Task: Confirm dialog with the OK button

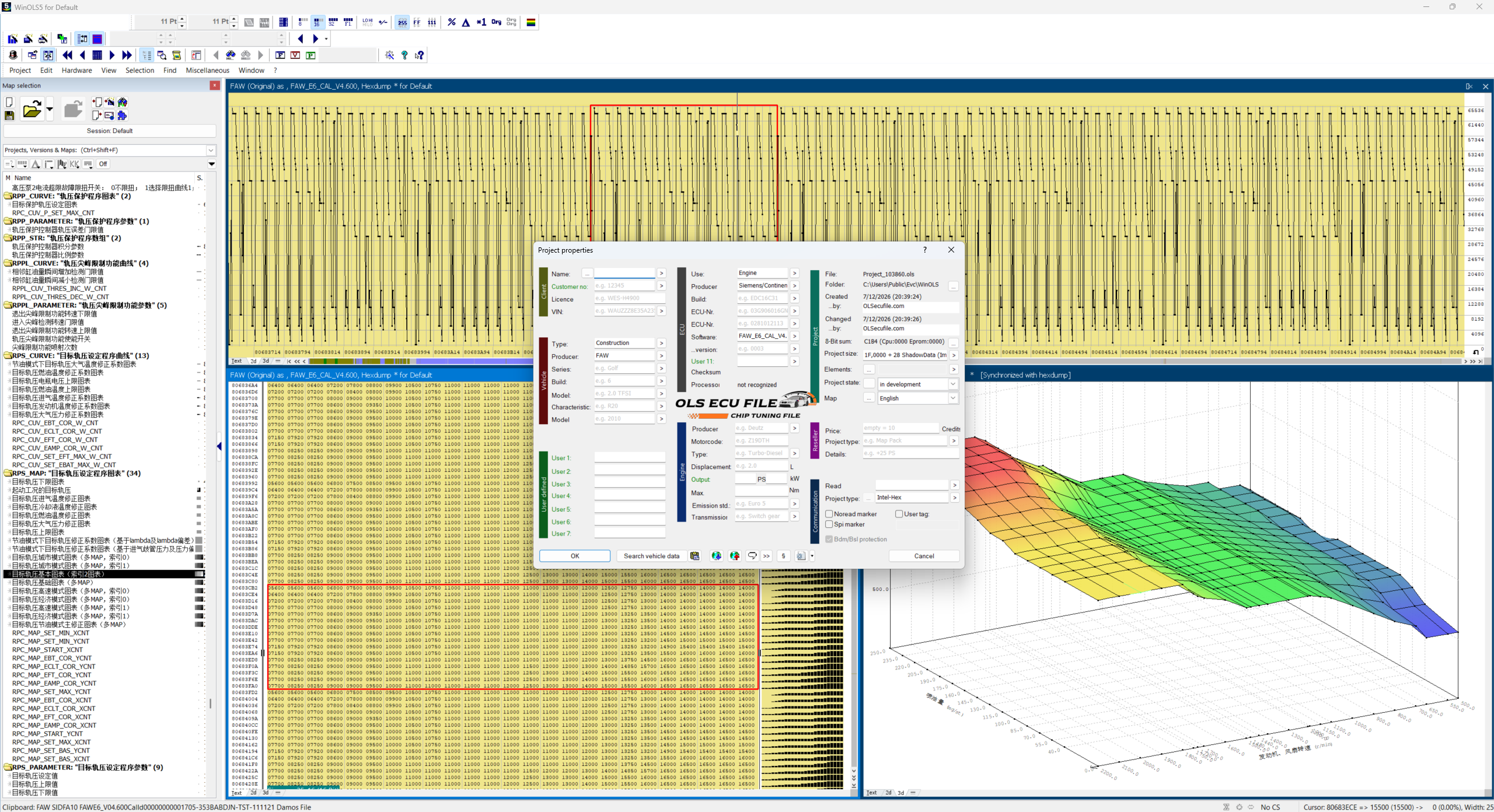Action: (x=574, y=556)
